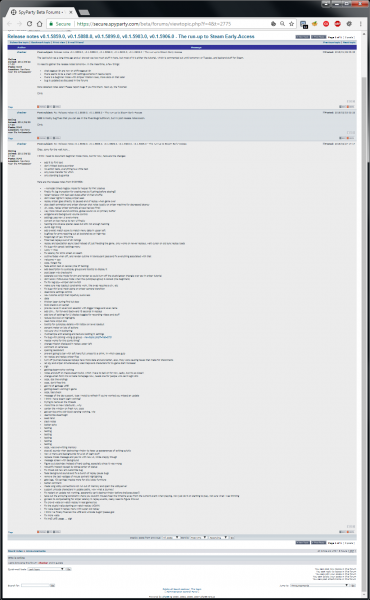Open the quick-mod tools dropdown
The image size is (370, 600).
(46, 569)
